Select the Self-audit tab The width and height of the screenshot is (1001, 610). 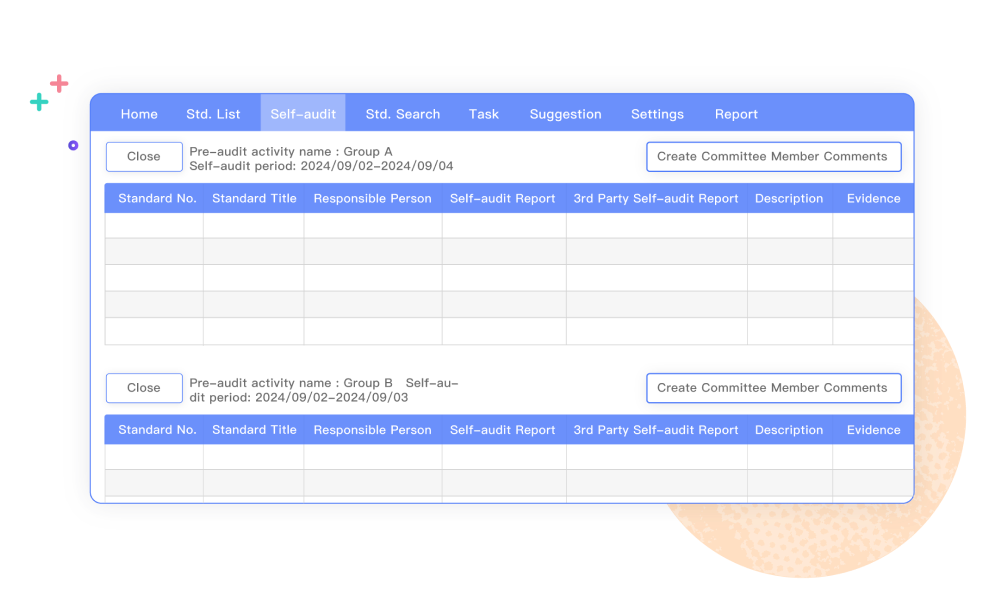pos(303,114)
